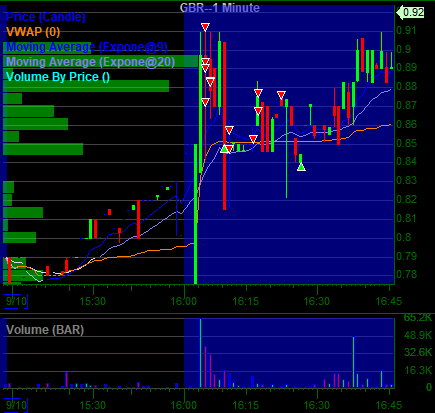Click the 0.81 price axis label
This screenshot has width=435, height=413.
coord(406,218)
